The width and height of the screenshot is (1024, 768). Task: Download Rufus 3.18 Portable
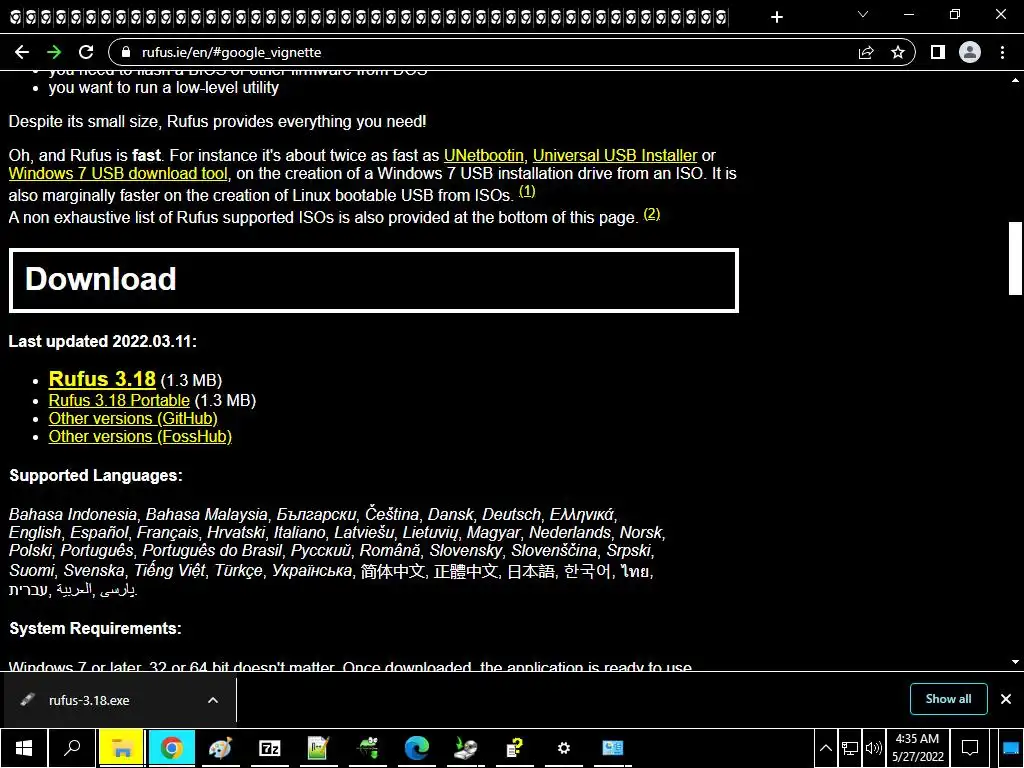pyautogui.click(x=119, y=400)
